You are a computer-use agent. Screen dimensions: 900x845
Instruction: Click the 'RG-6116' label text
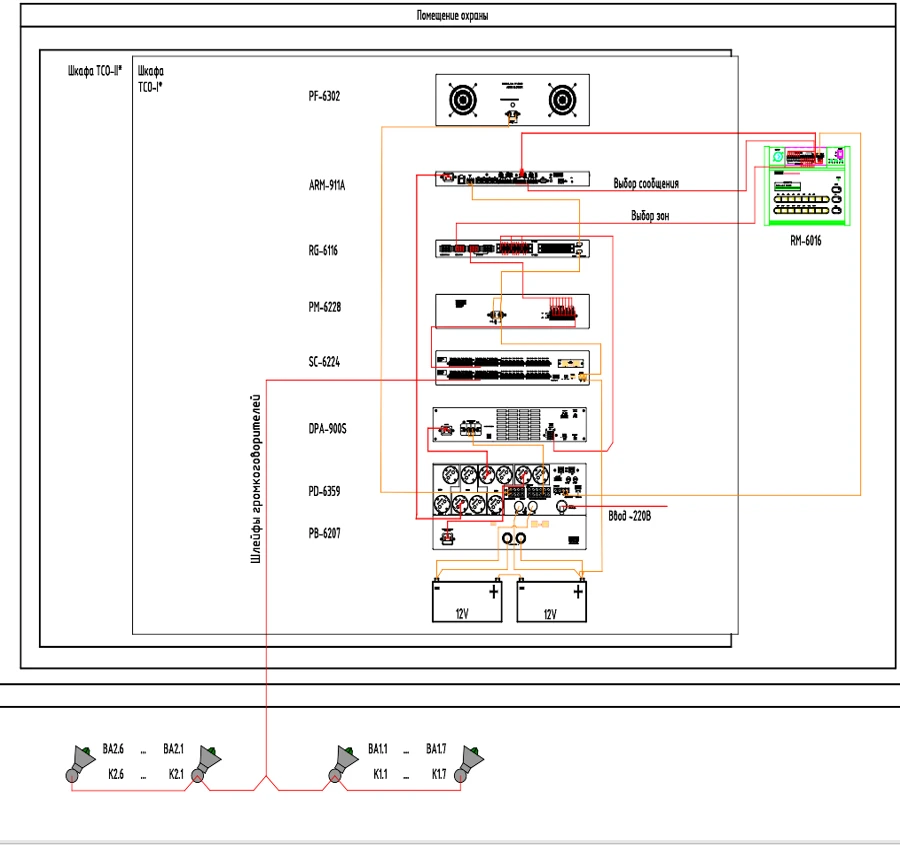323,251
